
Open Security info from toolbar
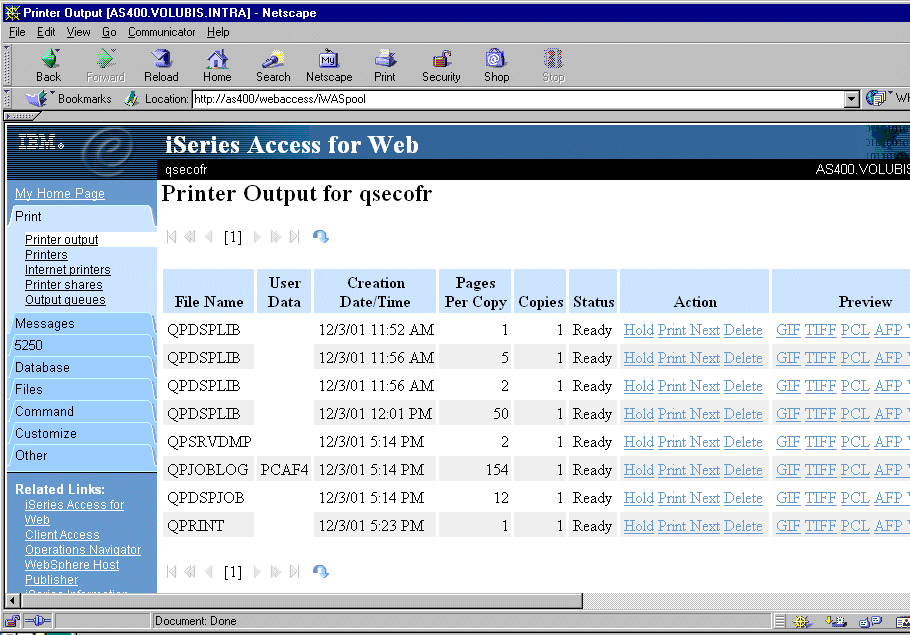(x=441, y=65)
